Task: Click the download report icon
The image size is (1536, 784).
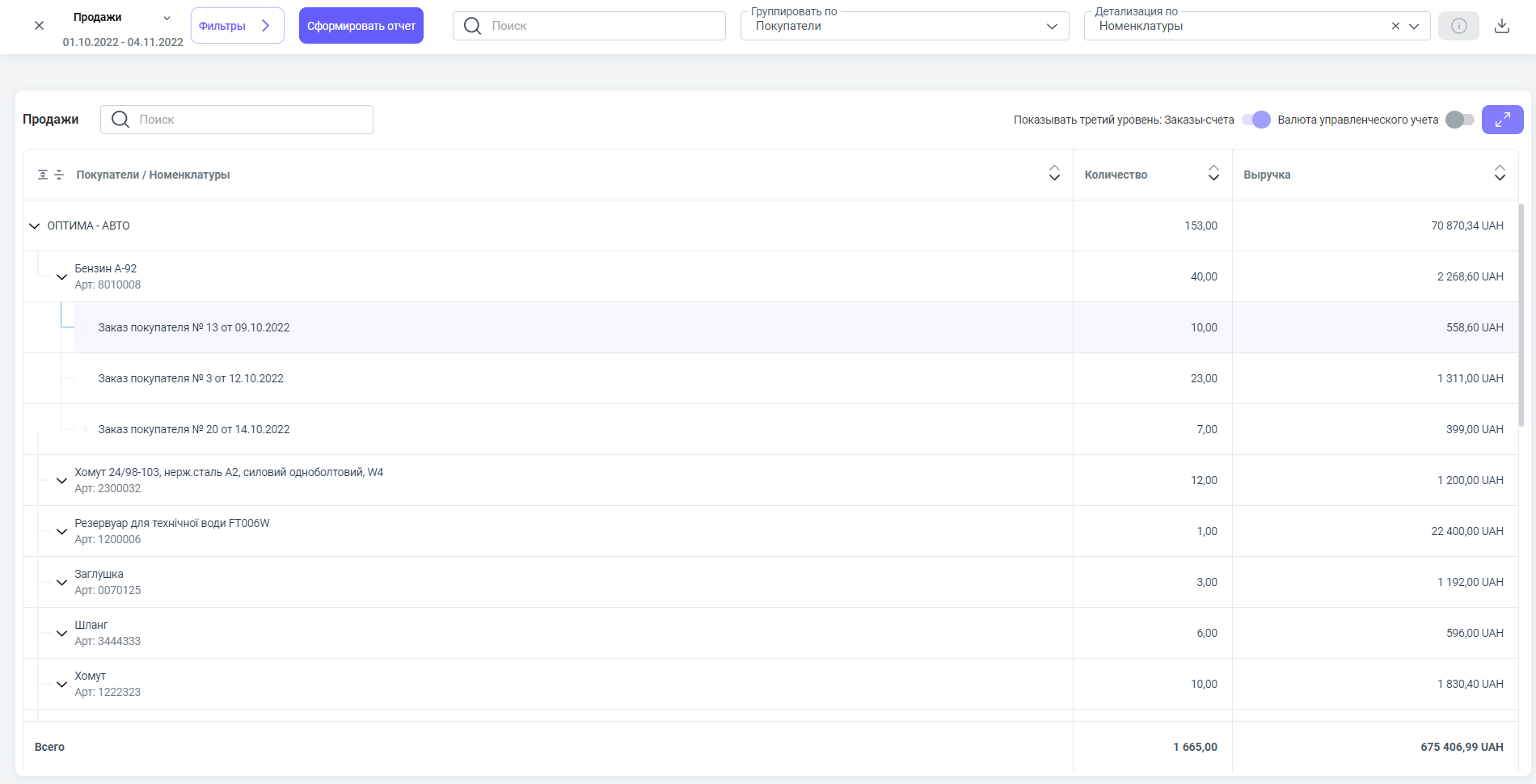Action: (x=1501, y=26)
